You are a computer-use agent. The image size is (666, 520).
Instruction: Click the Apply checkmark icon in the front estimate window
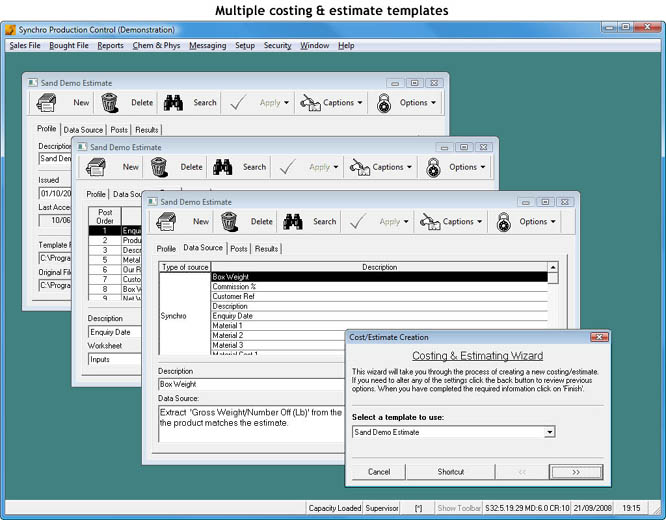click(358, 221)
